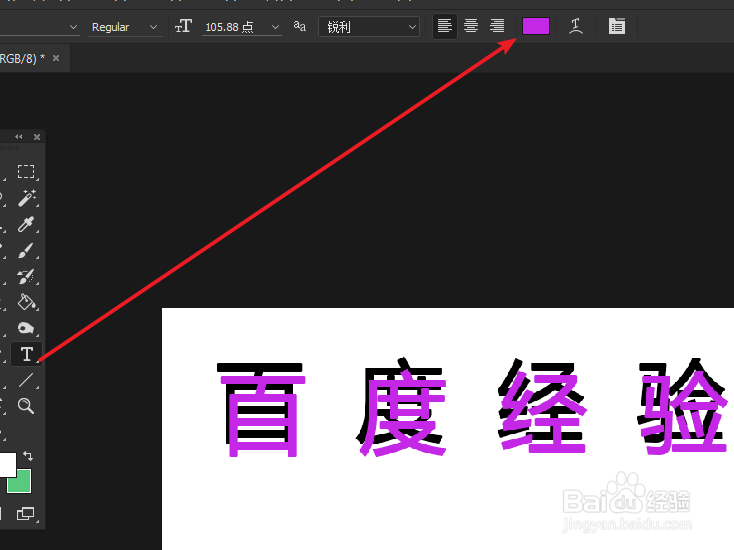Screen dimensions: 734x550
Task: Select the Rectangular Marquee tool
Action: click(x=26, y=172)
